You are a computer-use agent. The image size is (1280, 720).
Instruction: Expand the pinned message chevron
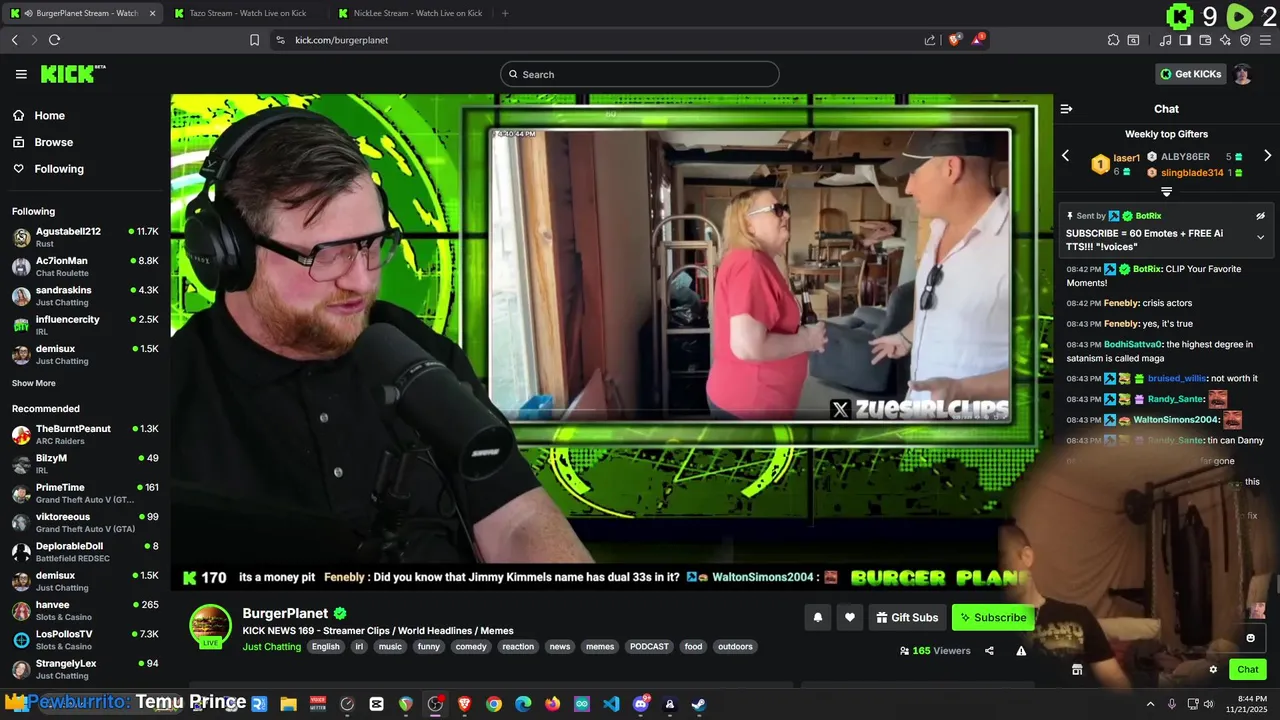coord(1260,237)
